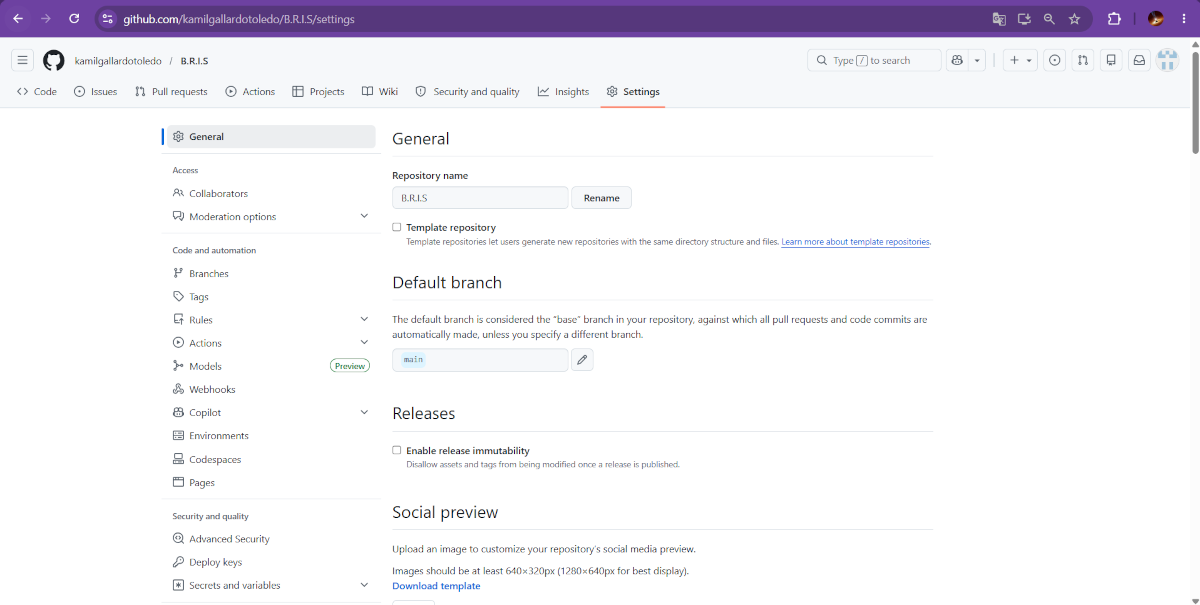Click the Download template link

436,586
